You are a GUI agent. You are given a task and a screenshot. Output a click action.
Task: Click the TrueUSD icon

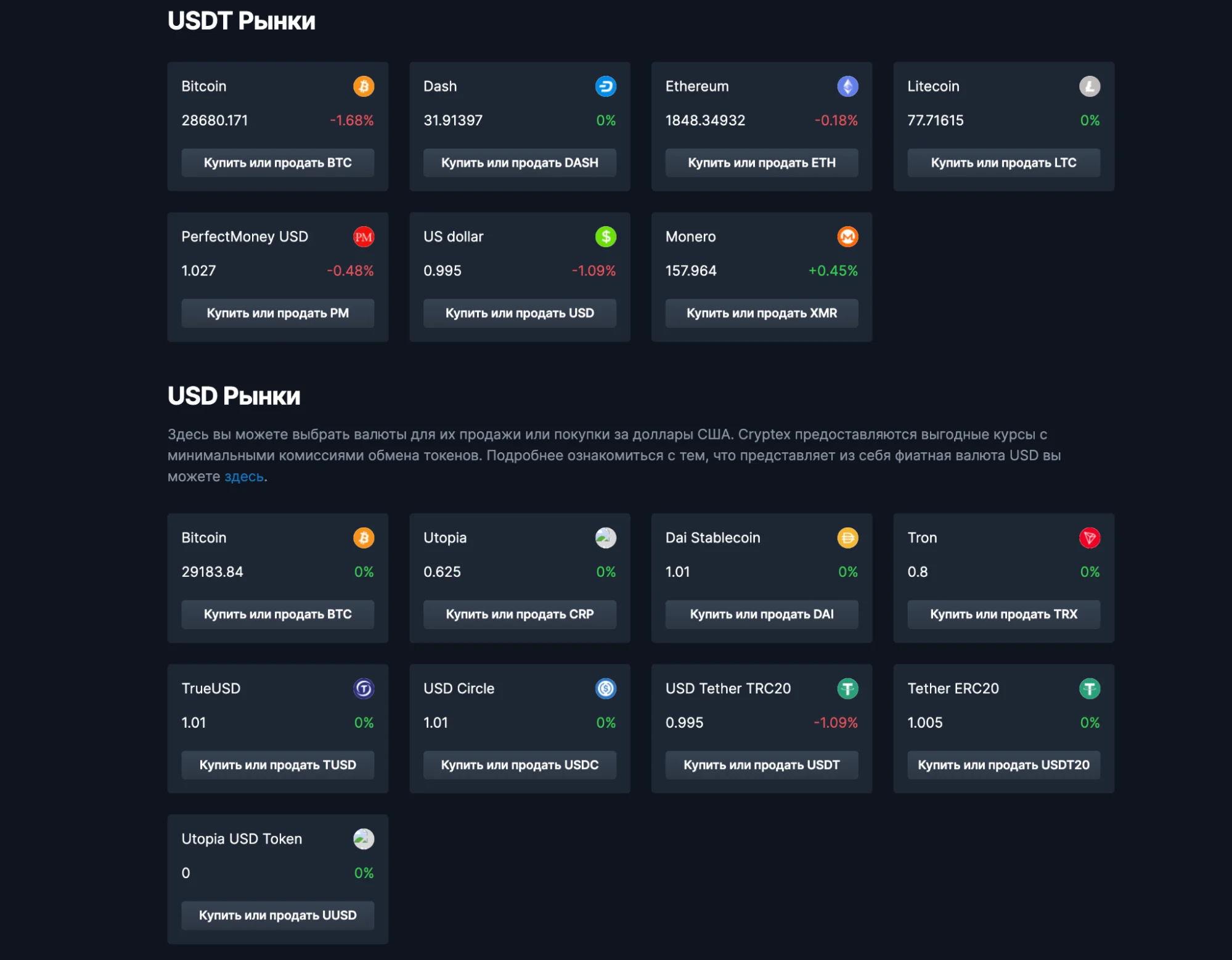[x=364, y=688]
